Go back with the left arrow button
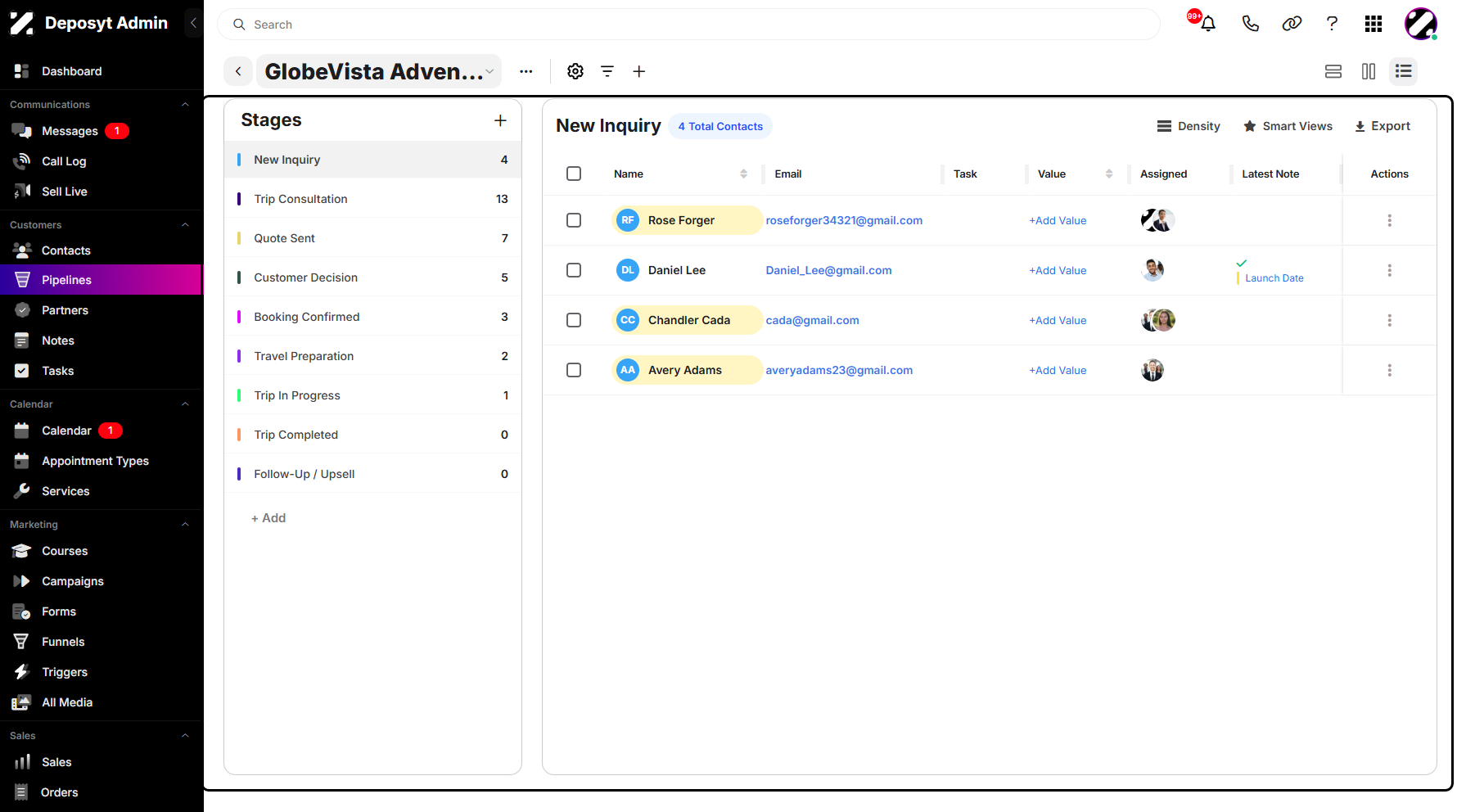 [238, 71]
